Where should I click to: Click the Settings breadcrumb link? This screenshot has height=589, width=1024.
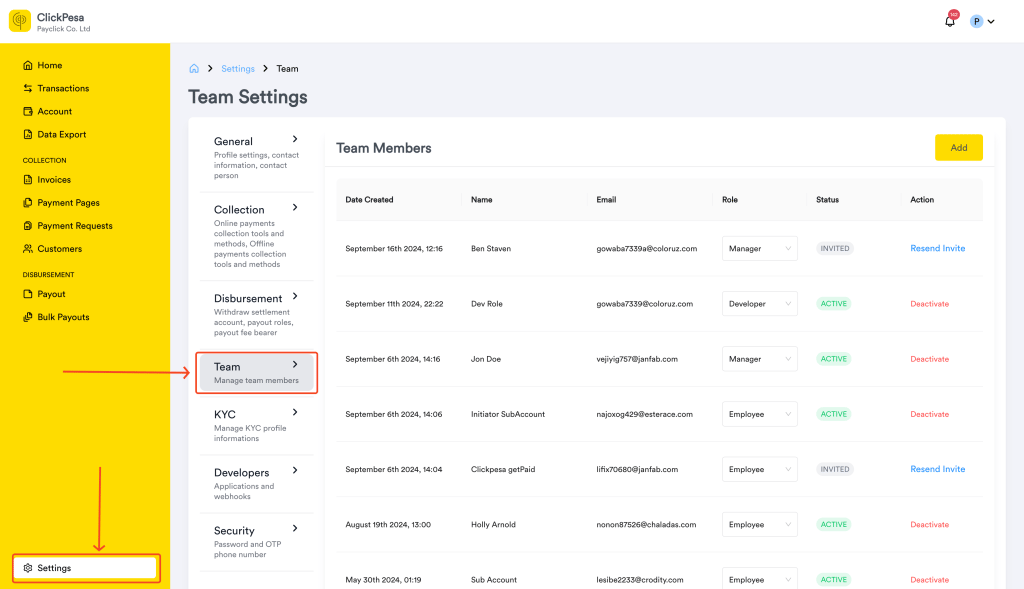pos(238,69)
